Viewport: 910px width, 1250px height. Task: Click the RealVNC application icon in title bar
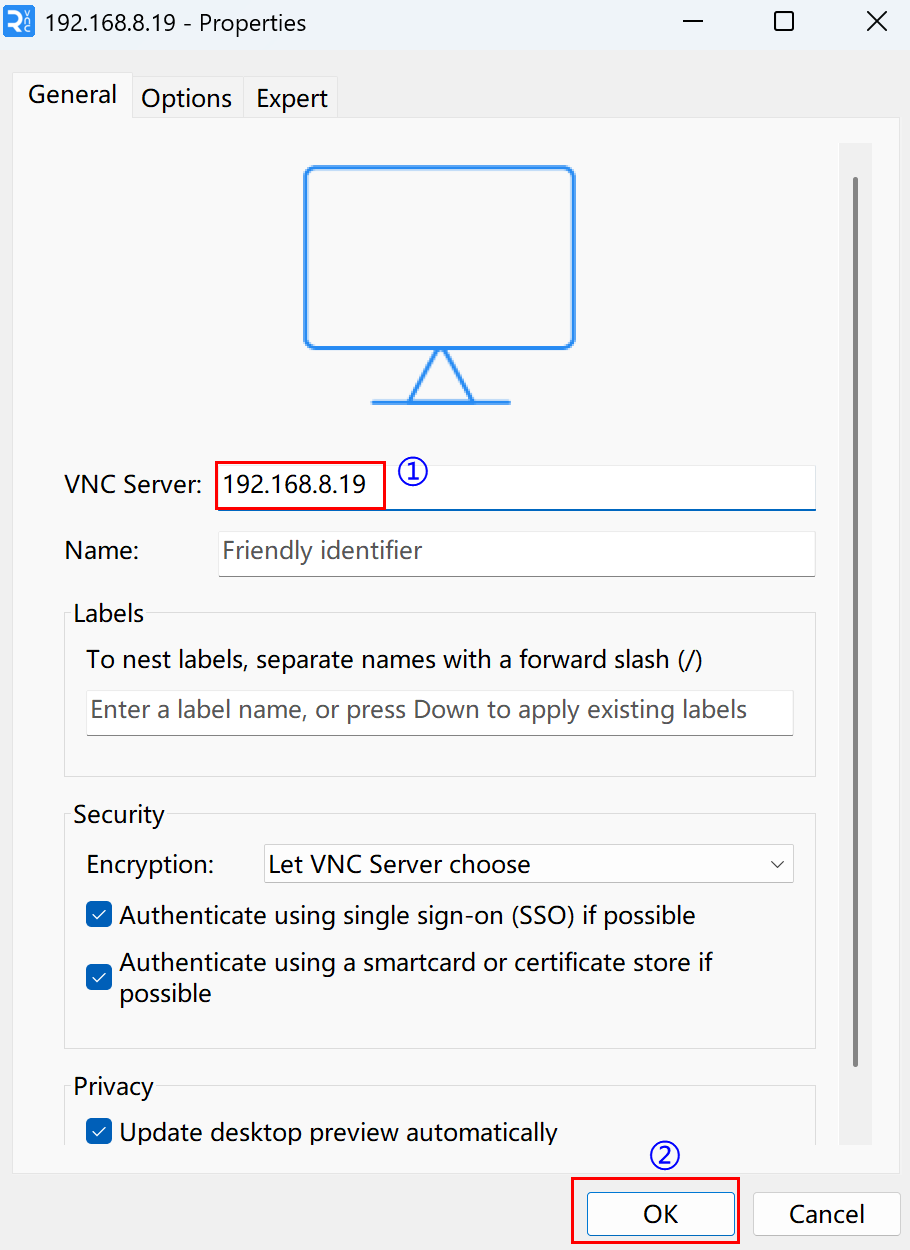coord(19,21)
